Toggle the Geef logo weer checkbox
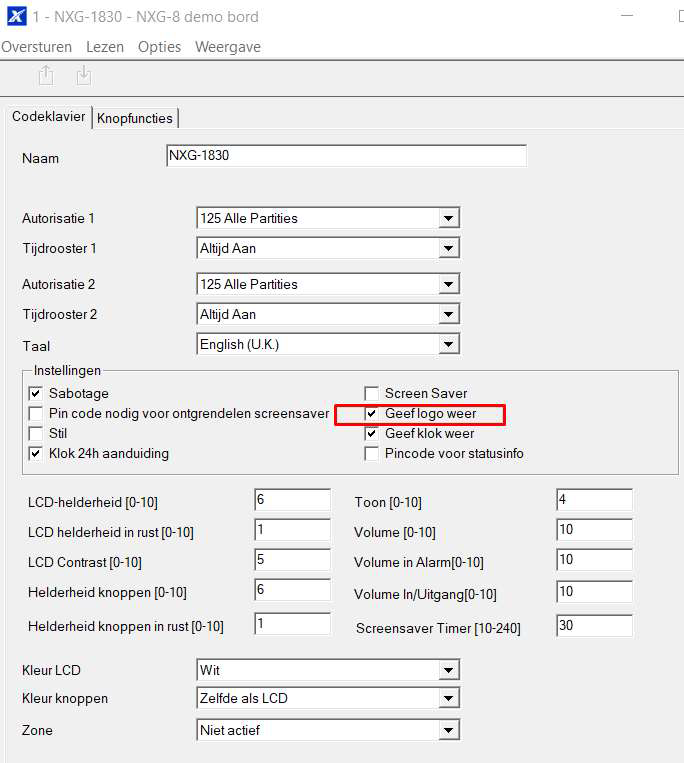684x763 pixels. click(x=372, y=414)
